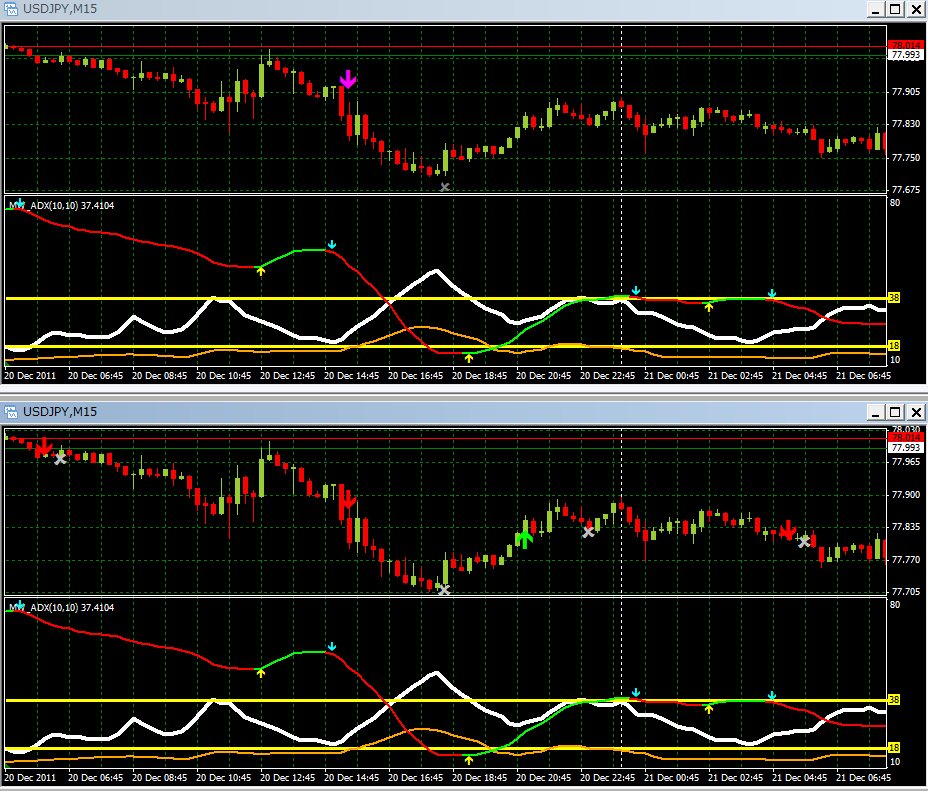
Task: Click the yellow arrow on level 18 in top ADX panel
Action: 468,357
